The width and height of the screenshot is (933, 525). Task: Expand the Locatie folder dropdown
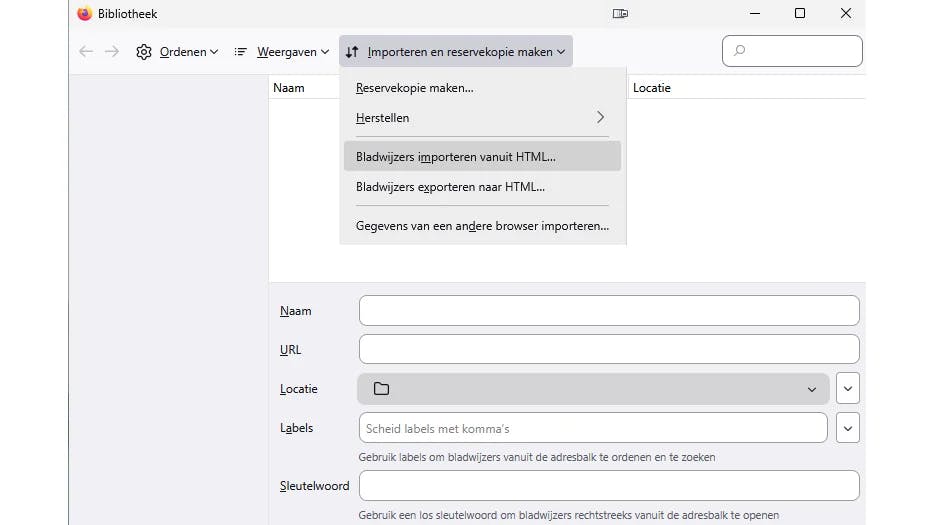click(811, 389)
